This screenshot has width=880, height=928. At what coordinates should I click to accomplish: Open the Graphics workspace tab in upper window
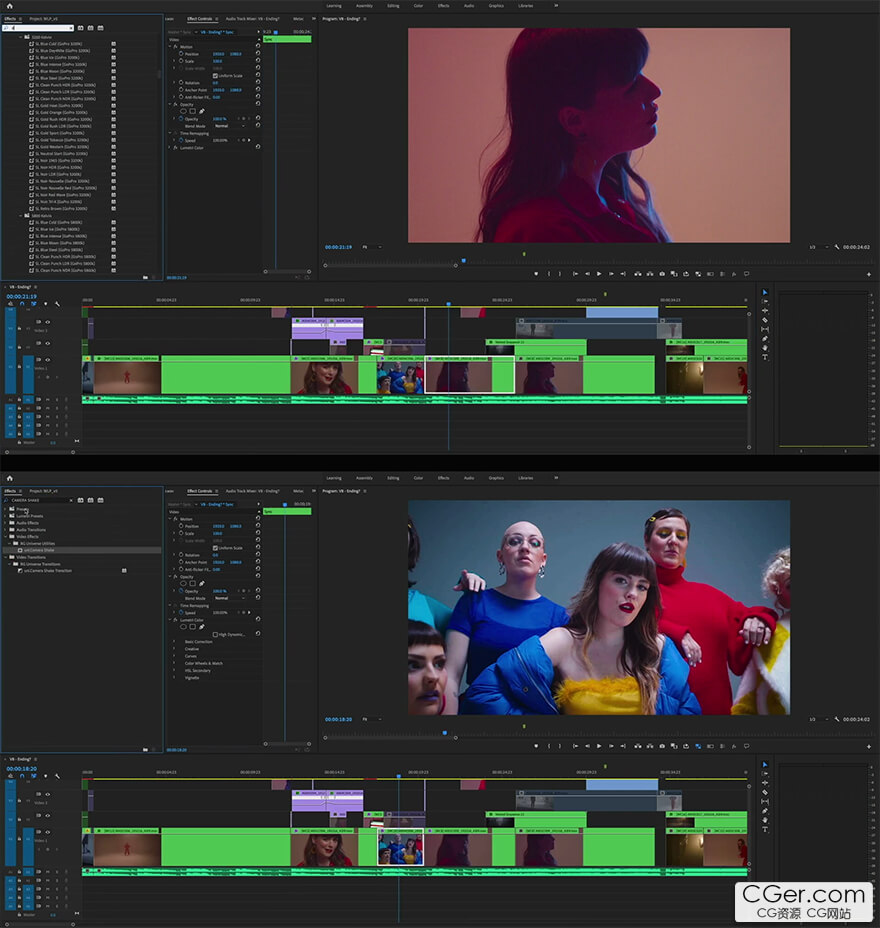496,6
